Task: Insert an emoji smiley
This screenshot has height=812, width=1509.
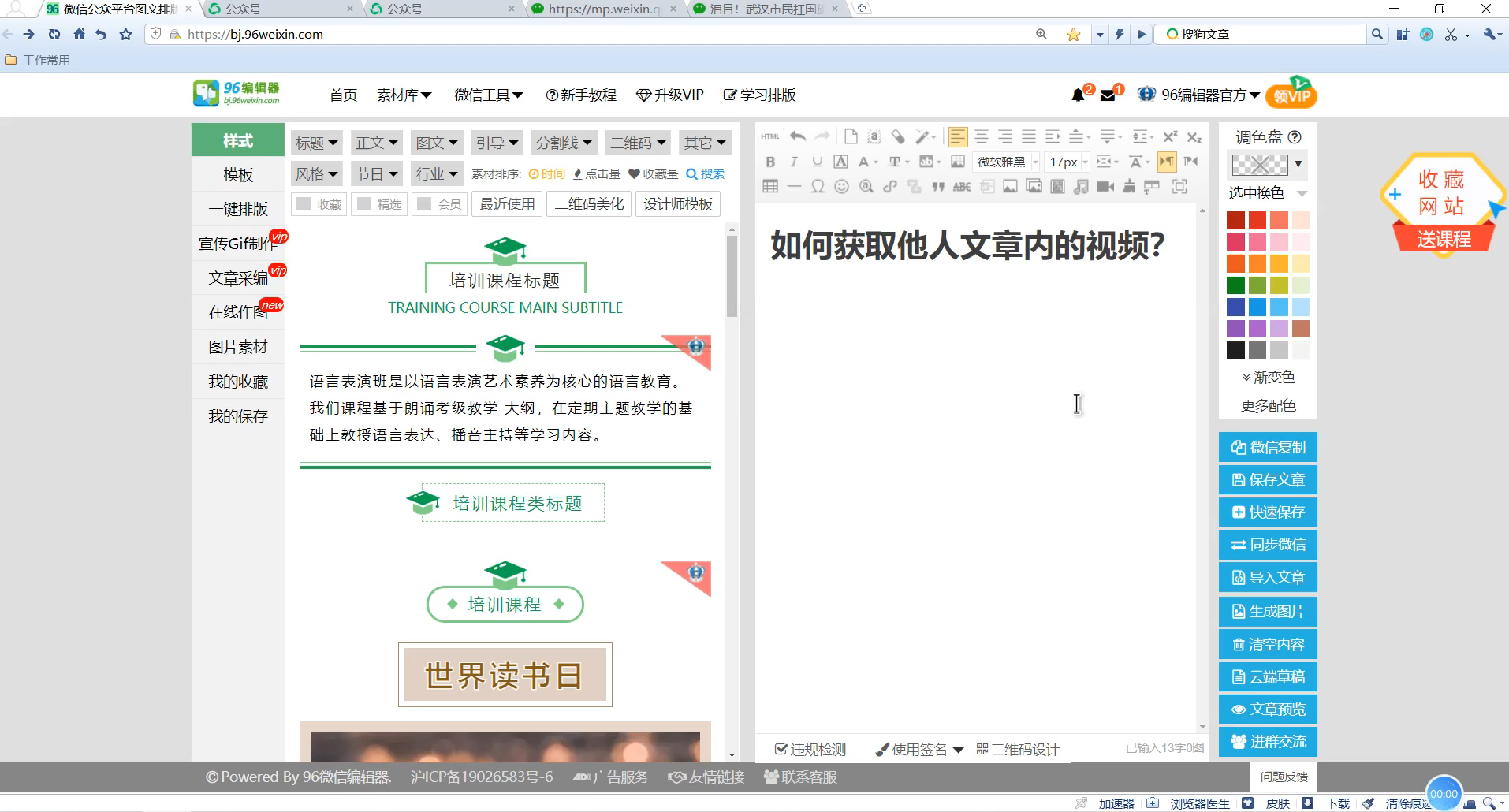Action: click(x=842, y=187)
